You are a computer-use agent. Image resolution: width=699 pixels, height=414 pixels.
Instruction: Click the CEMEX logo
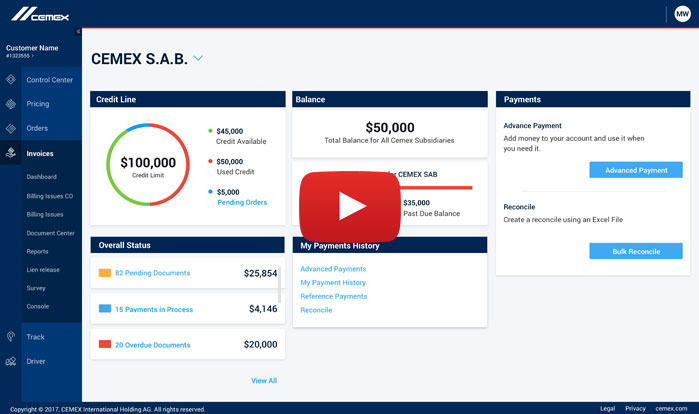coord(40,14)
